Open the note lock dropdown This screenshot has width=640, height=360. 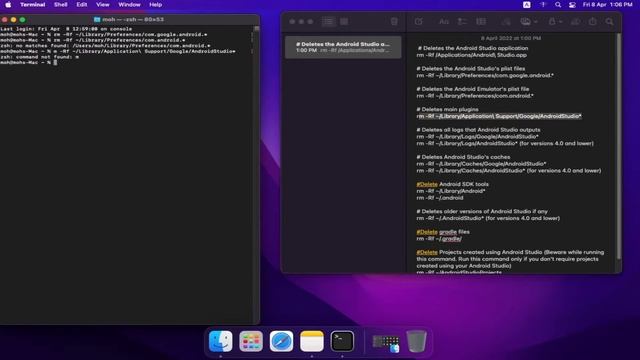pyautogui.click(x=555, y=22)
